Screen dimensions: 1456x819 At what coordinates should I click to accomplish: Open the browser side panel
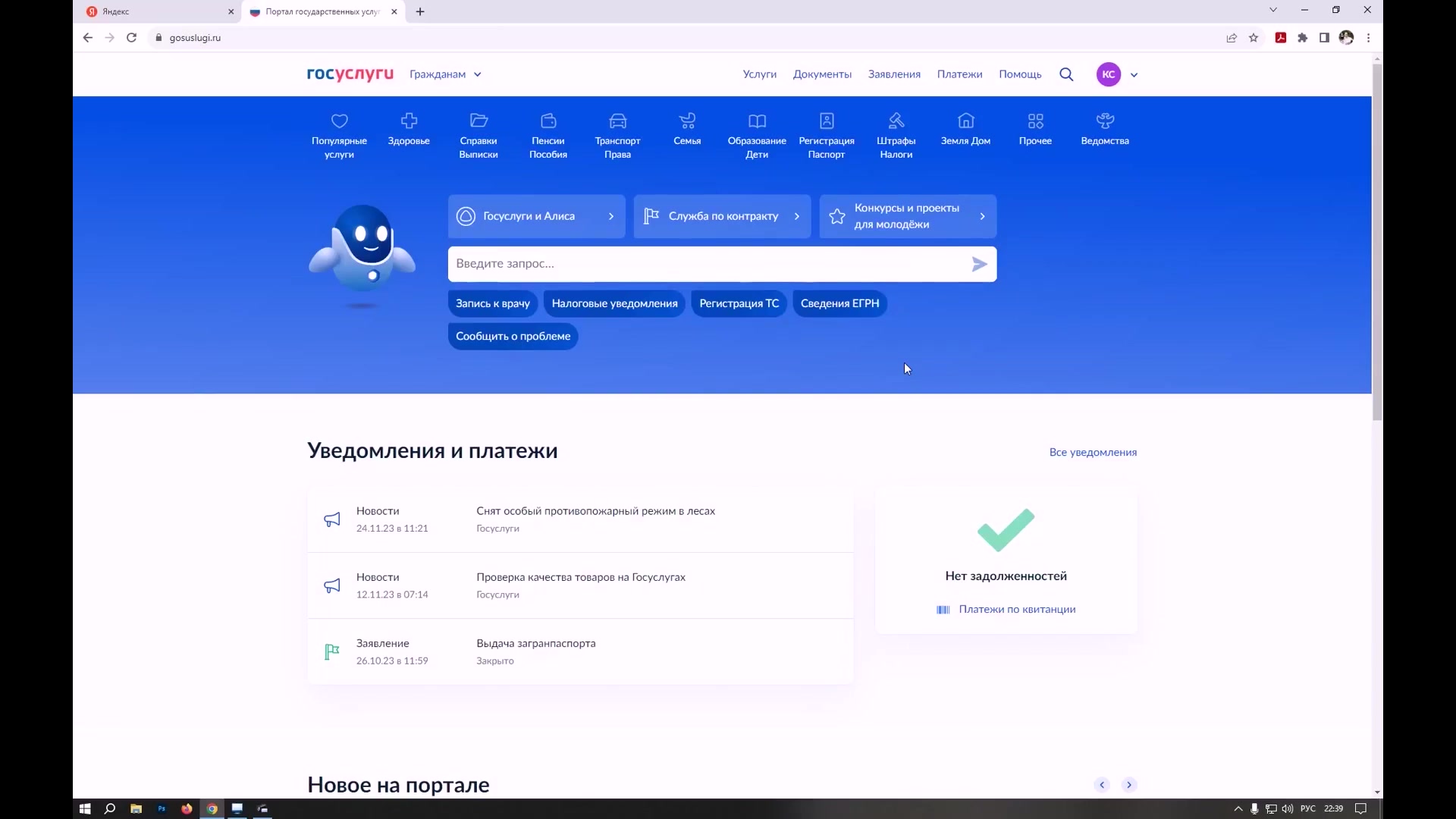click(x=1324, y=38)
